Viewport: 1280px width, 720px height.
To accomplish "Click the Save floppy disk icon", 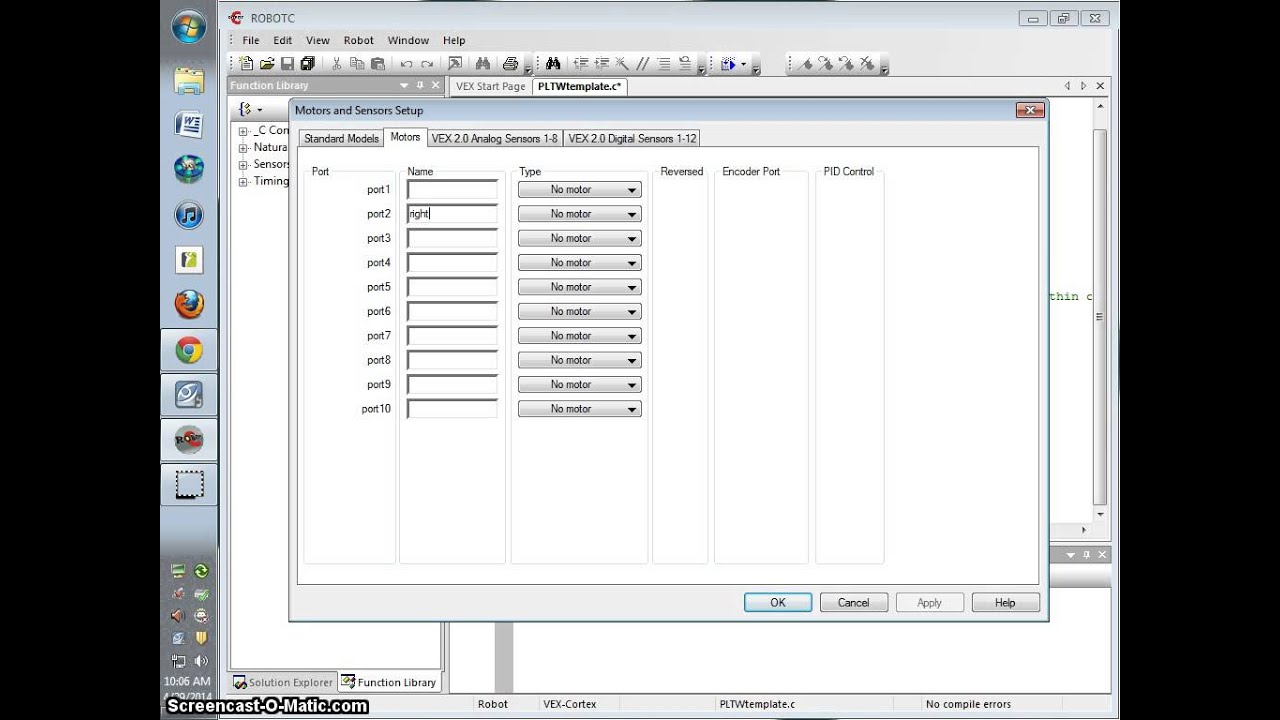I will click(x=287, y=64).
